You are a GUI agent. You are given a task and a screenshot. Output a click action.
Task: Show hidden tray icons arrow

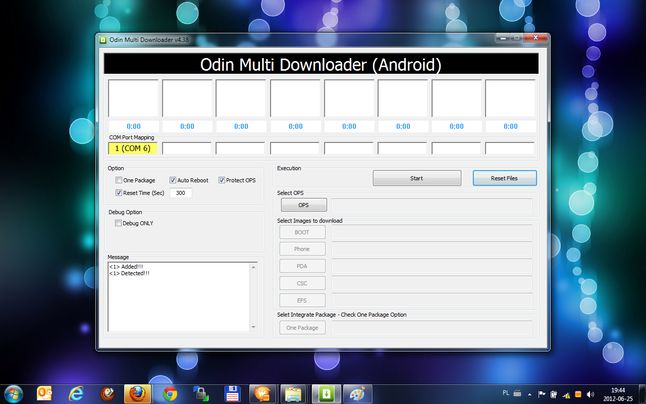pyautogui.click(x=529, y=395)
